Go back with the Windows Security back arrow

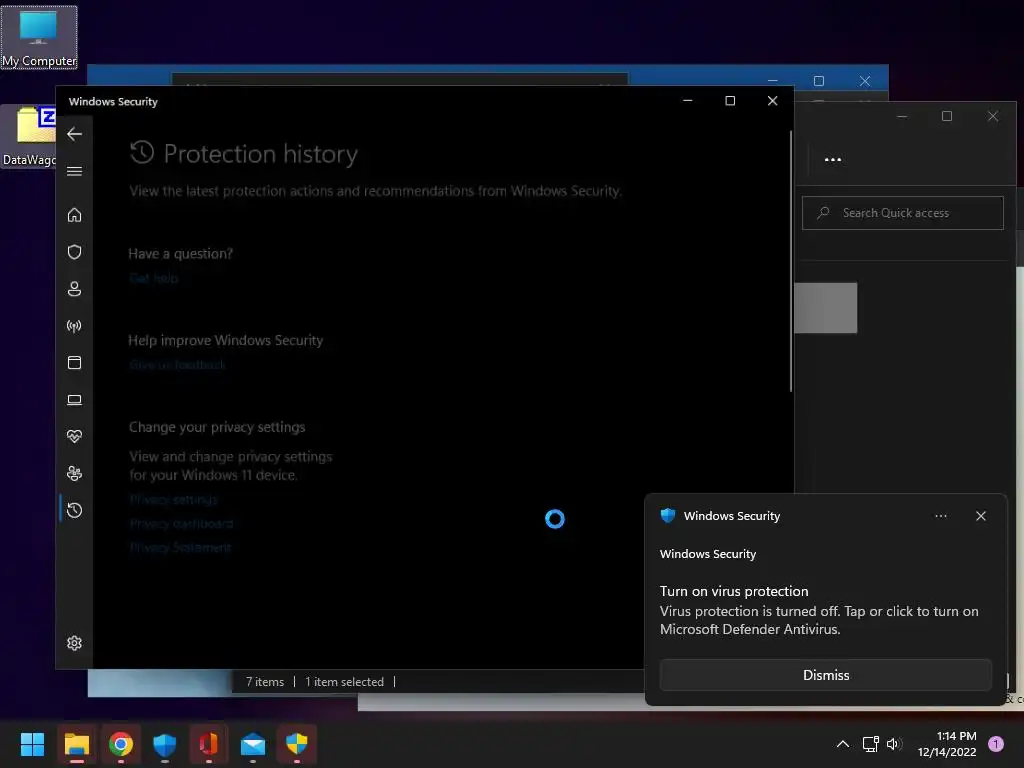coord(74,134)
